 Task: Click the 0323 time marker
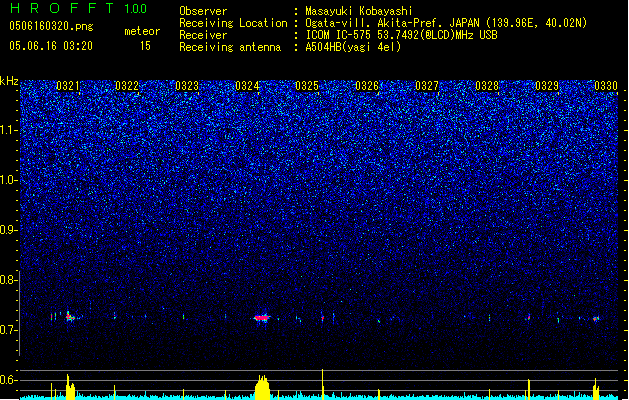tap(187, 86)
